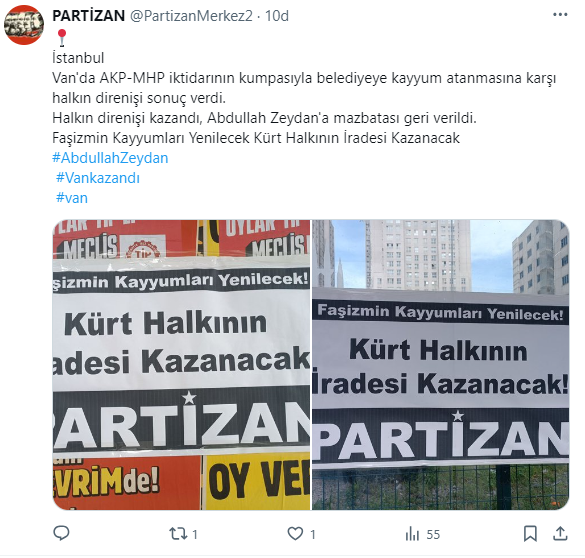The width and height of the screenshot is (585, 558).
Task: Open the 10d timestamp link
Action: (277, 16)
